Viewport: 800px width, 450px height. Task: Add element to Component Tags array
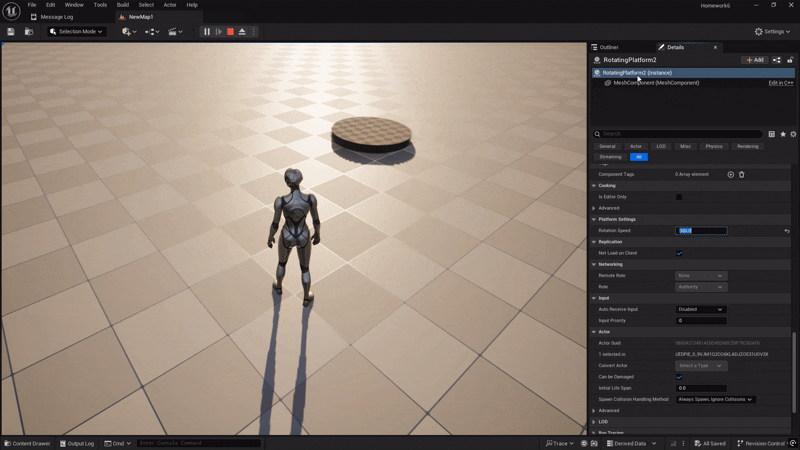(x=731, y=174)
